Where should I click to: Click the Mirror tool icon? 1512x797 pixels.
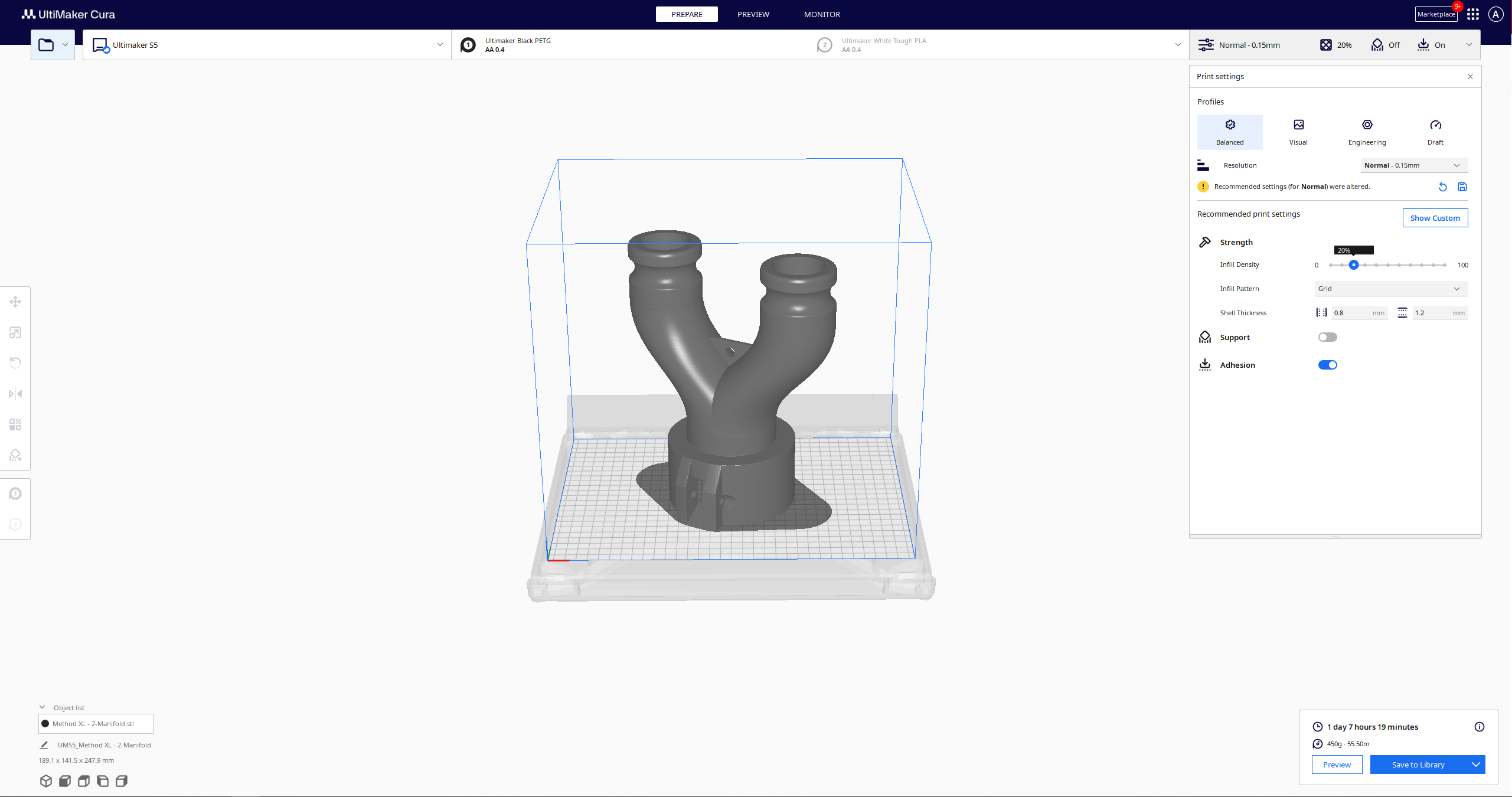15,393
